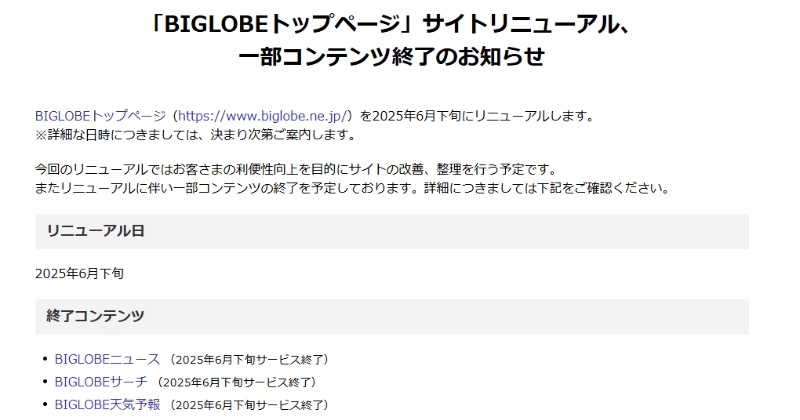Click the page title line 「BIGLOBEトップページ」サイトリニューアル

tap(392, 24)
